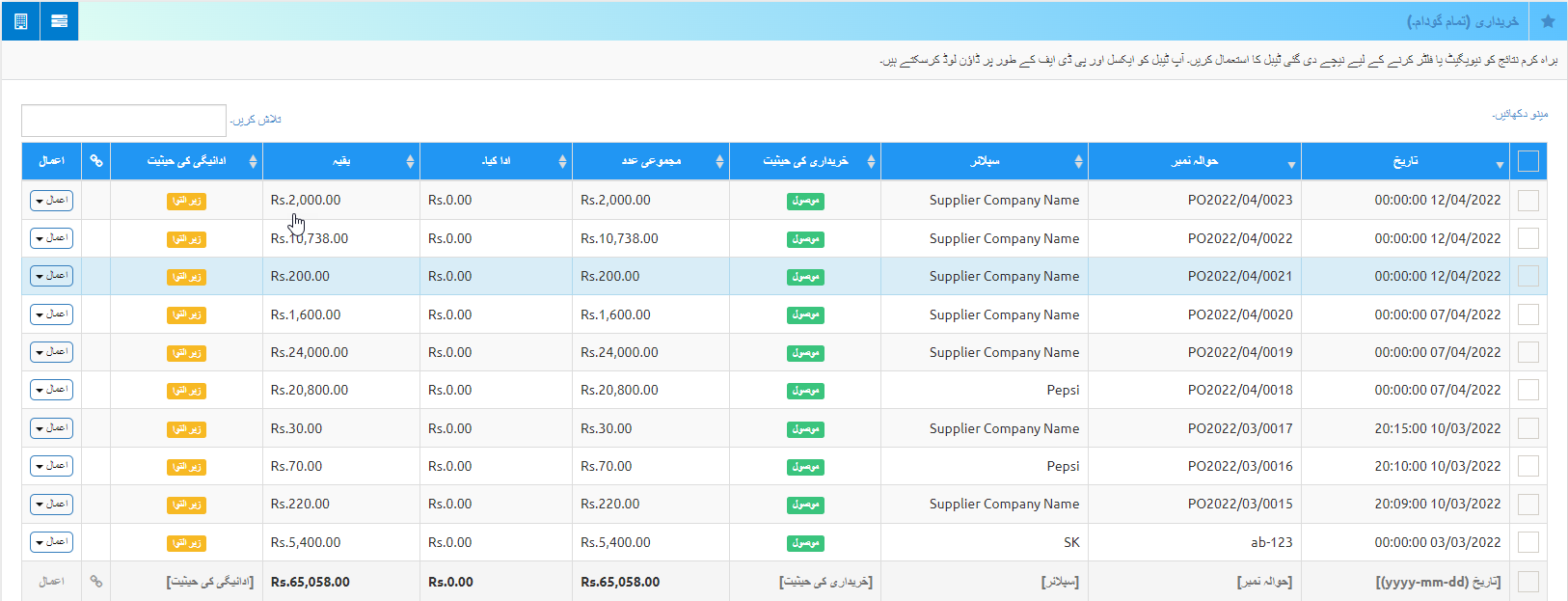Screen dimensions: 1568x601
Task: Sort by Grand Total (مجموعی عدد) column arrows
Action: [x=719, y=162]
